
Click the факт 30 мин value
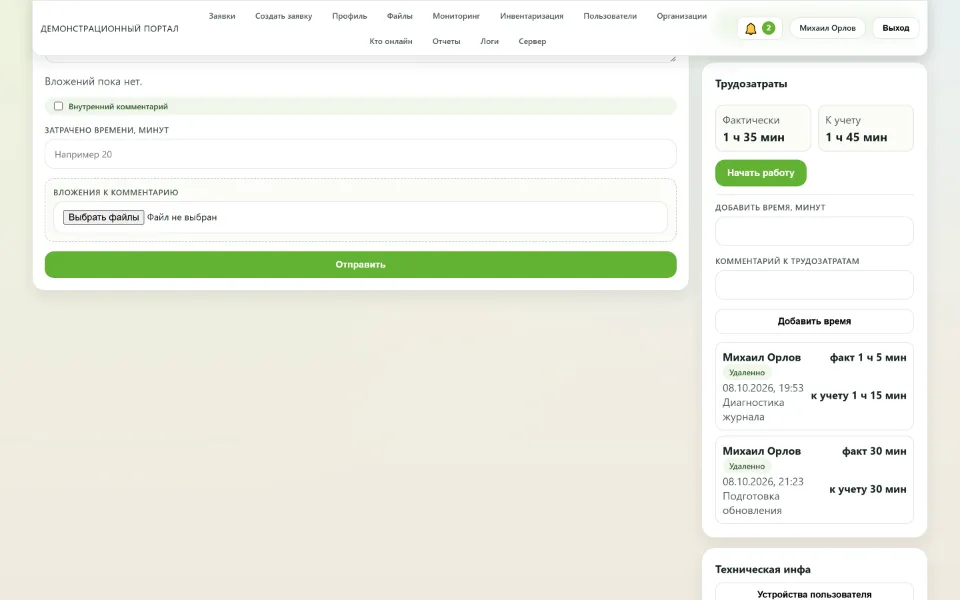coord(874,451)
